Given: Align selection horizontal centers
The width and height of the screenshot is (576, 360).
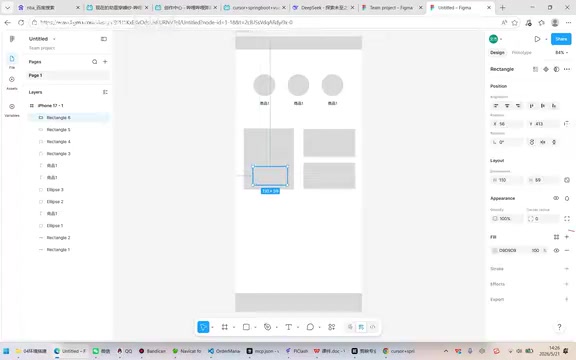Looking at the screenshot, I should coord(507,106).
